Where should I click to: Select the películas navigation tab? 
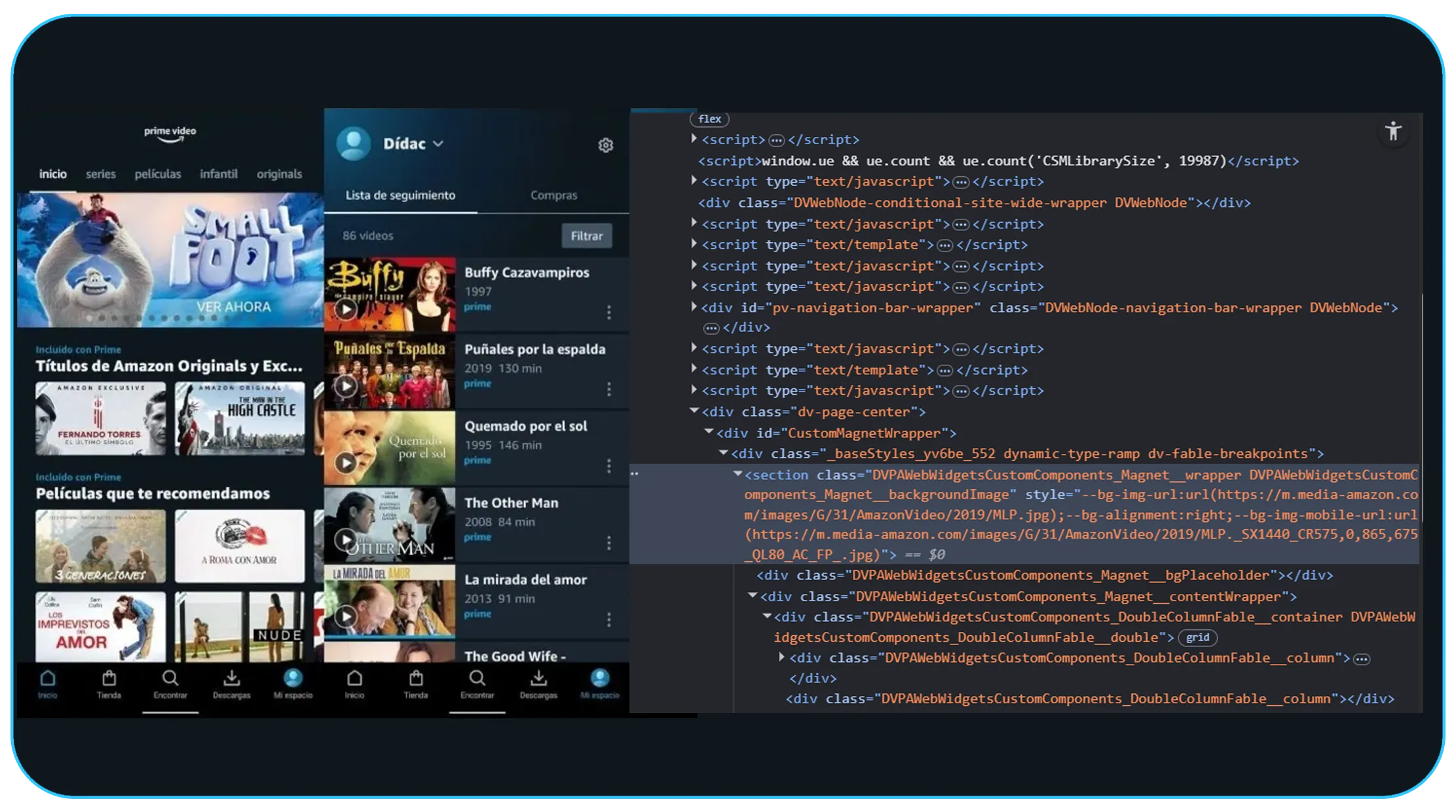[x=157, y=174]
